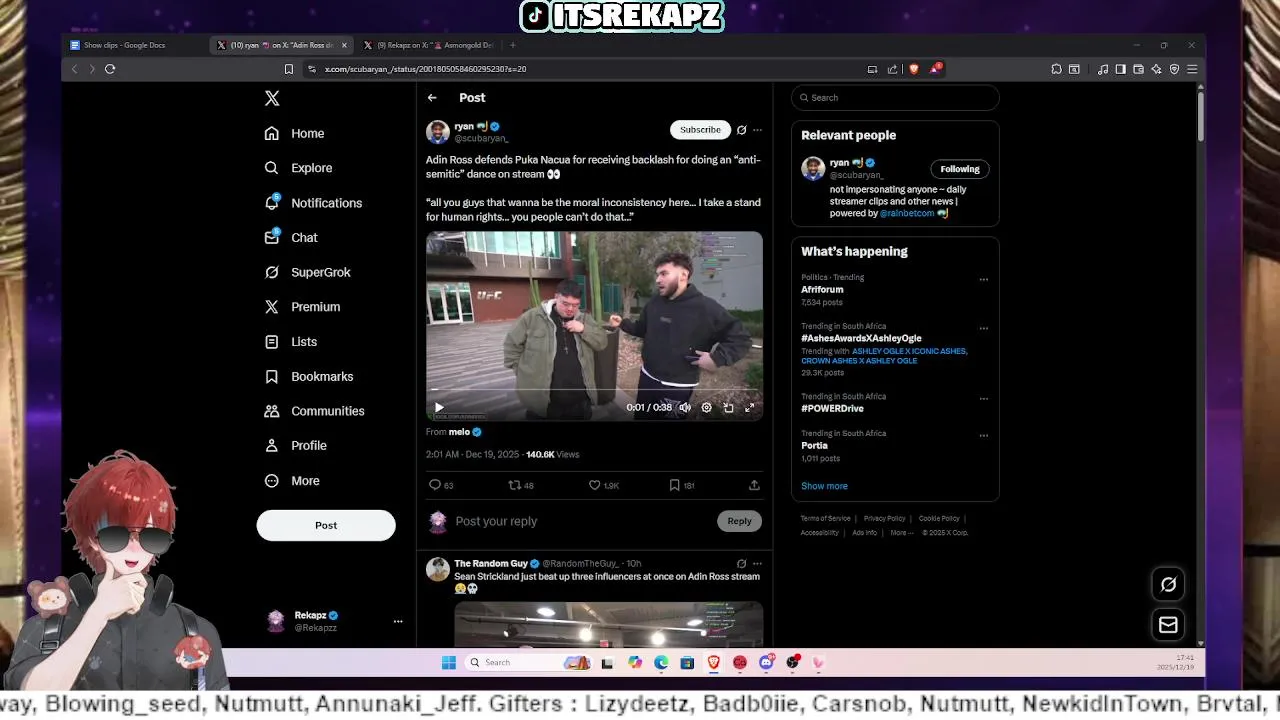
Task: Bookmark the post with 181 bookmarks
Action: tap(682, 485)
